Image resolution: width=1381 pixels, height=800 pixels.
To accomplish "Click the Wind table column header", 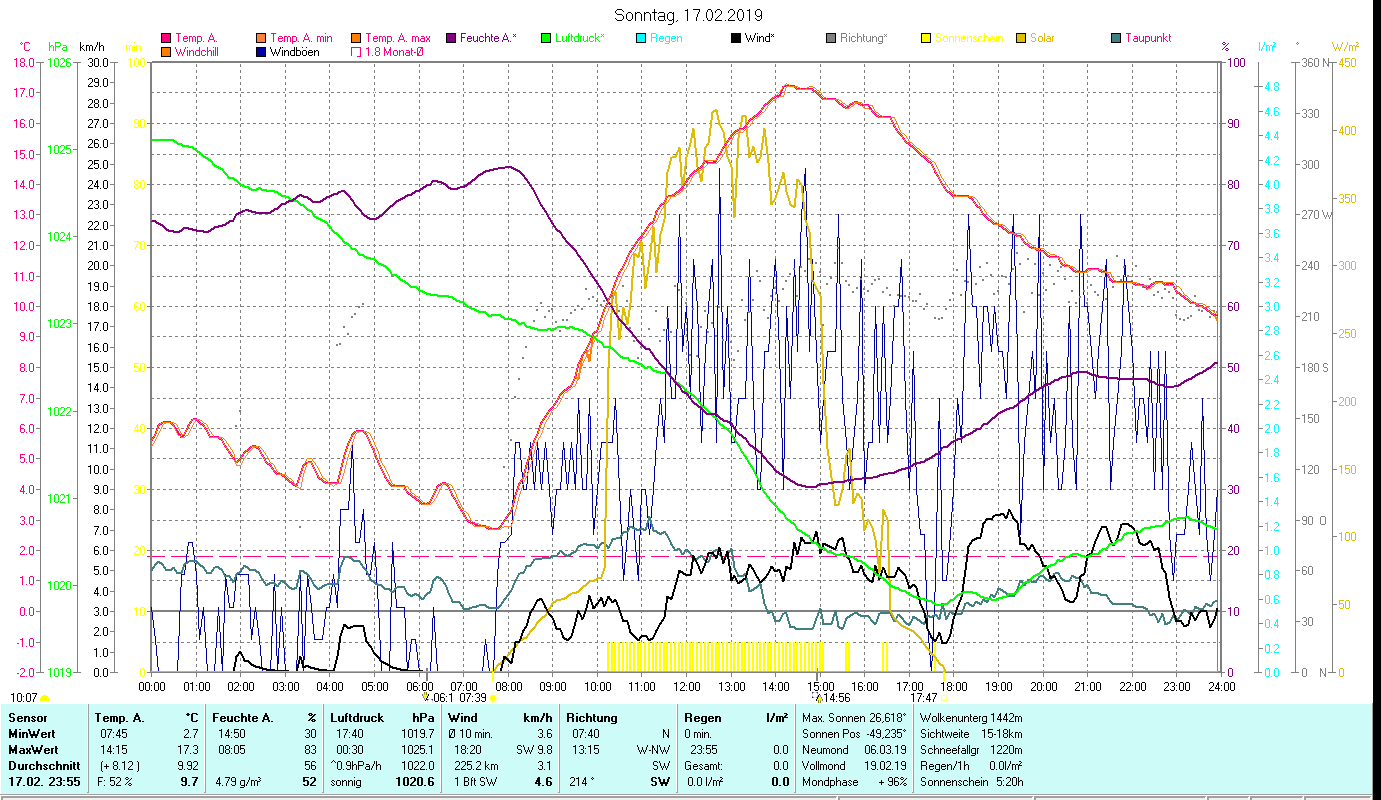I will pos(463,718).
